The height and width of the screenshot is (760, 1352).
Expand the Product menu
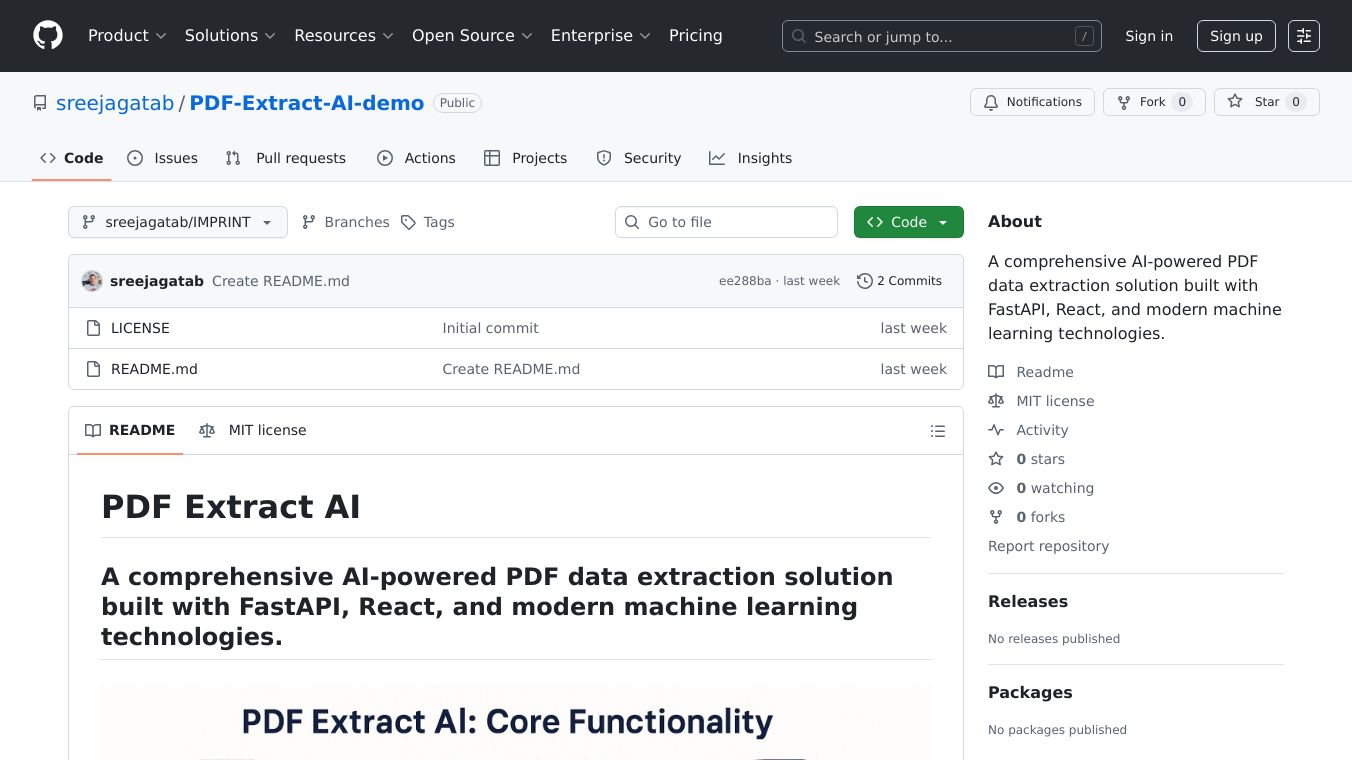(126, 36)
